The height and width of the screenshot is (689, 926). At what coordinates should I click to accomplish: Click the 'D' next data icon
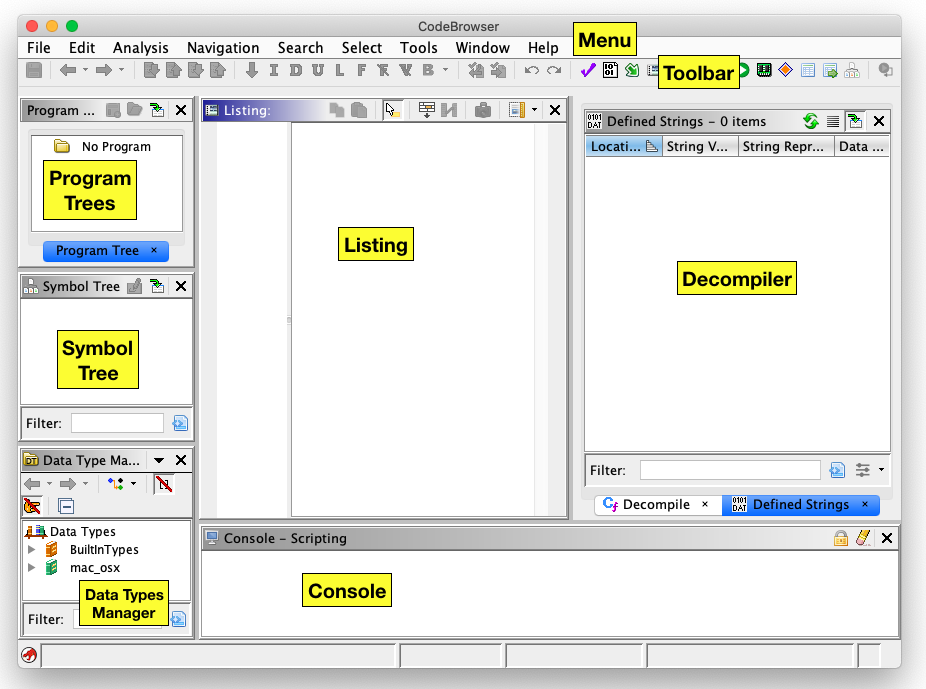[x=296, y=70]
